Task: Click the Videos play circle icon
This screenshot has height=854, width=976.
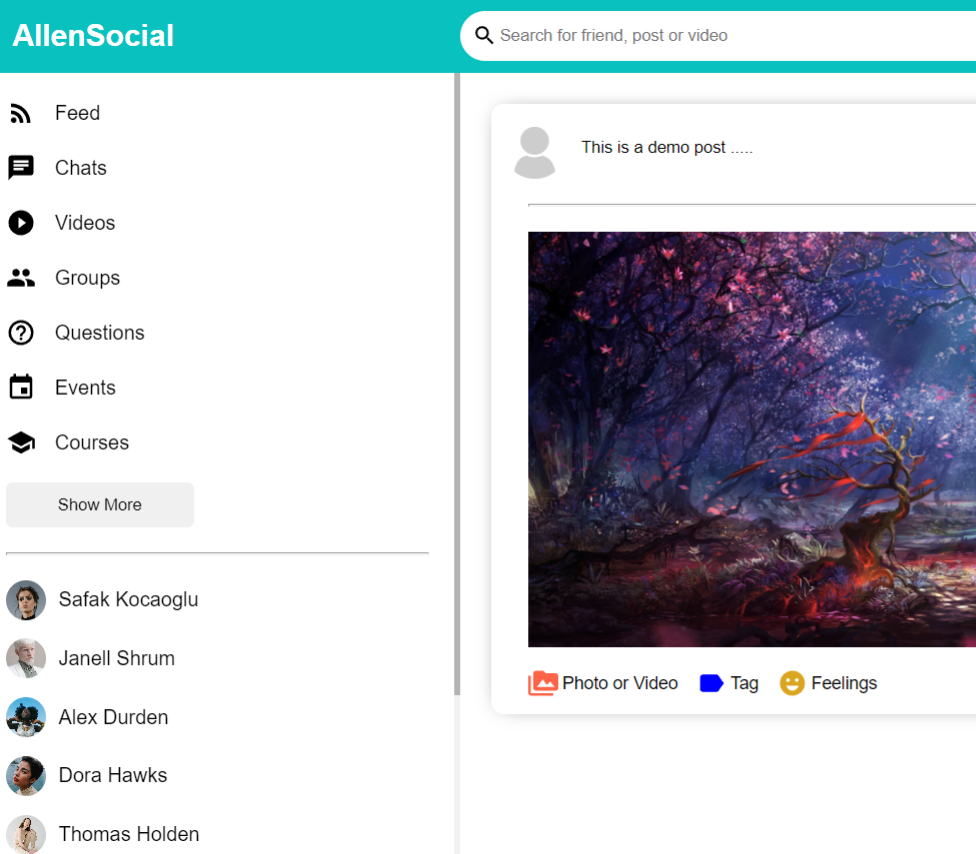Action: coord(21,223)
